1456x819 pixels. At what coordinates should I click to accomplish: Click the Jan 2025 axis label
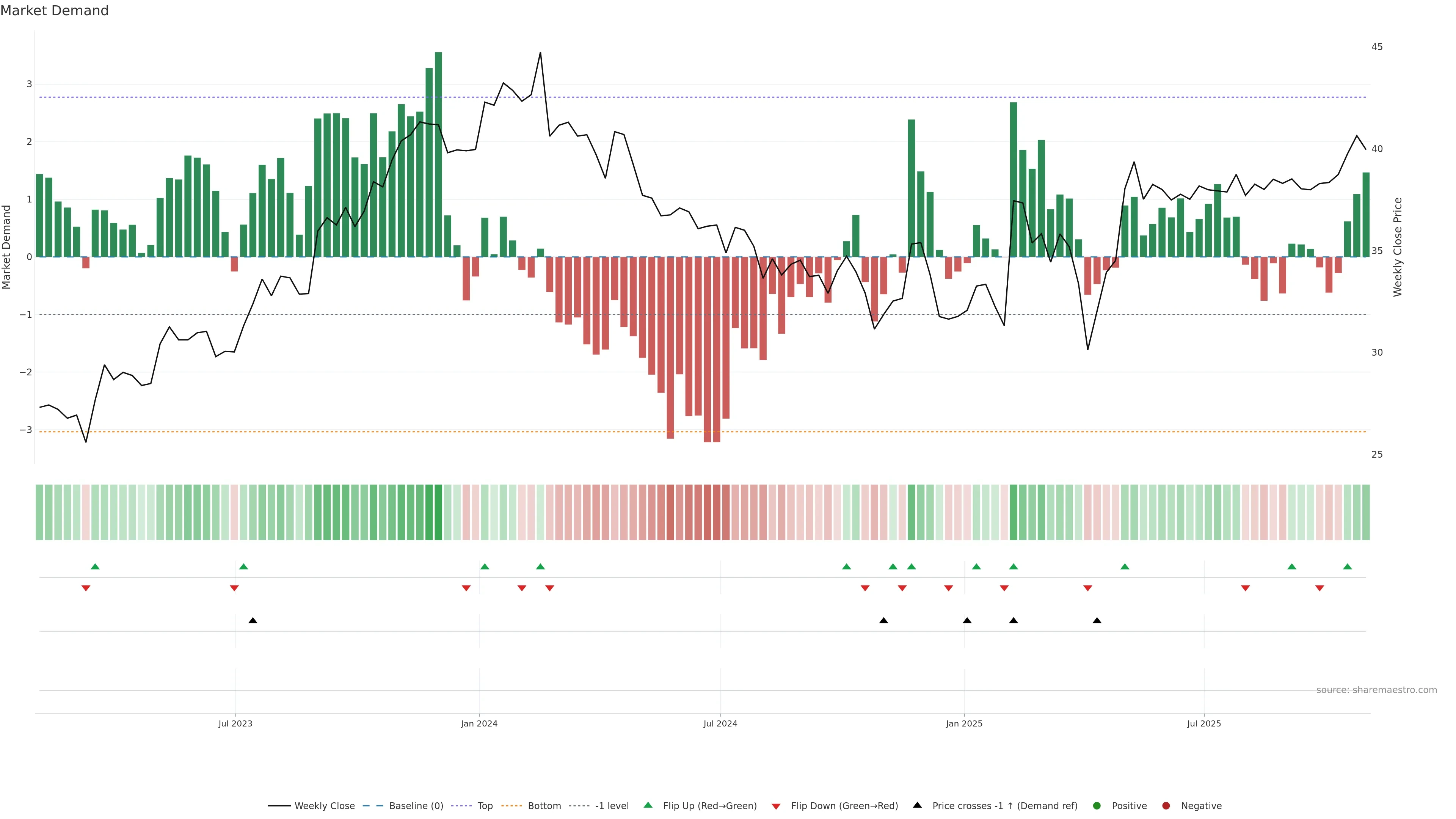point(964,723)
